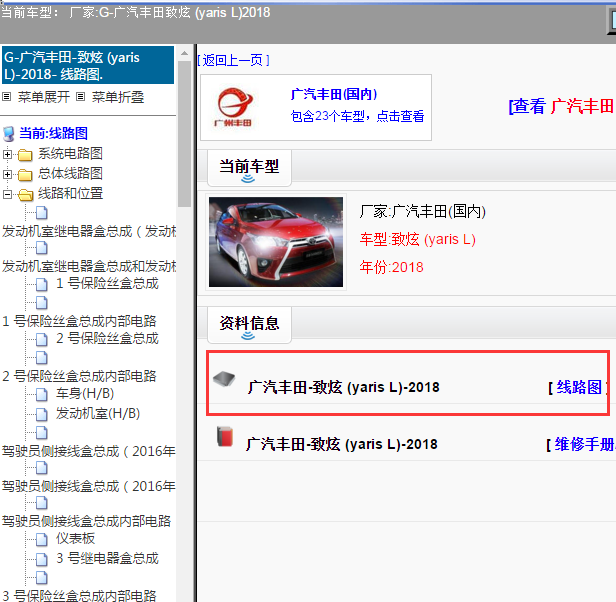Open 3 号保险丝盒总成内部电路 entry

(x=79, y=595)
